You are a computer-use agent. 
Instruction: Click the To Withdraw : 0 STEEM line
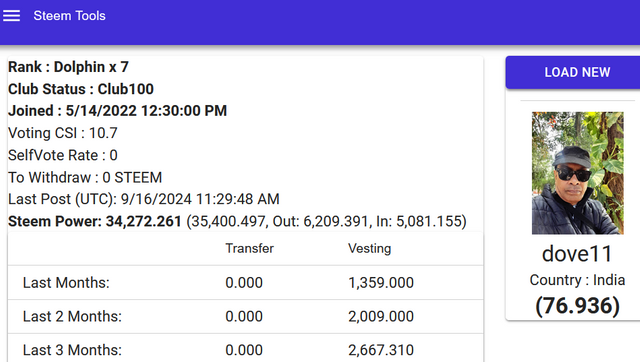click(x=85, y=178)
